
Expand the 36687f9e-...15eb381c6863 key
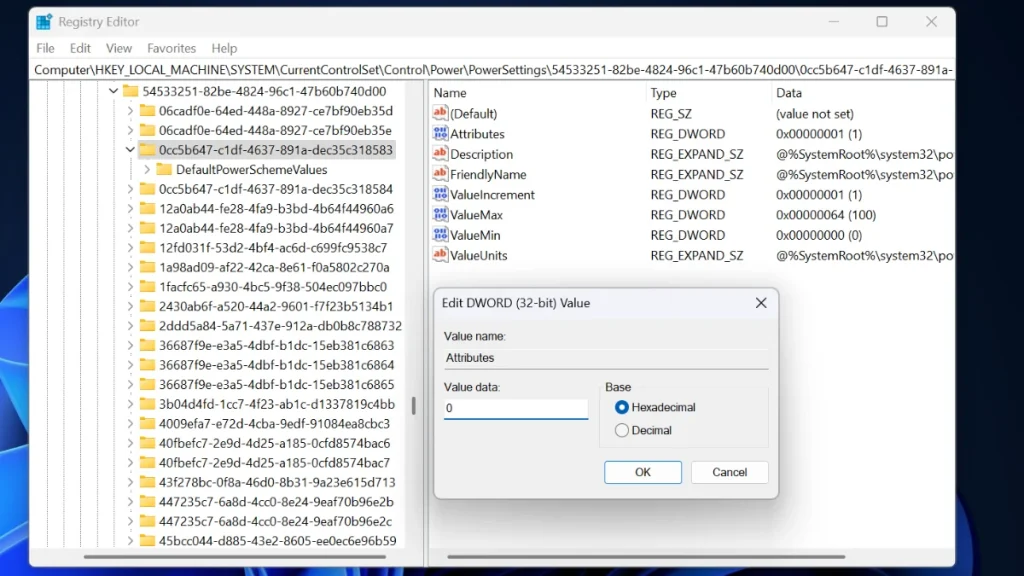click(x=130, y=345)
